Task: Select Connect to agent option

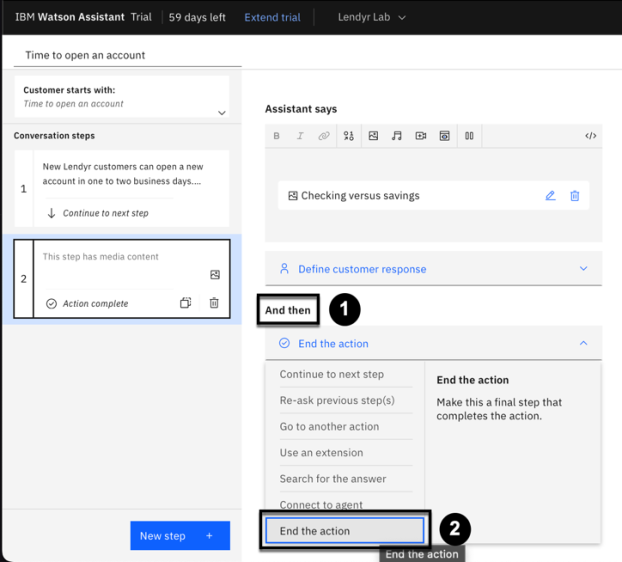Action: pyautogui.click(x=321, y=504)
